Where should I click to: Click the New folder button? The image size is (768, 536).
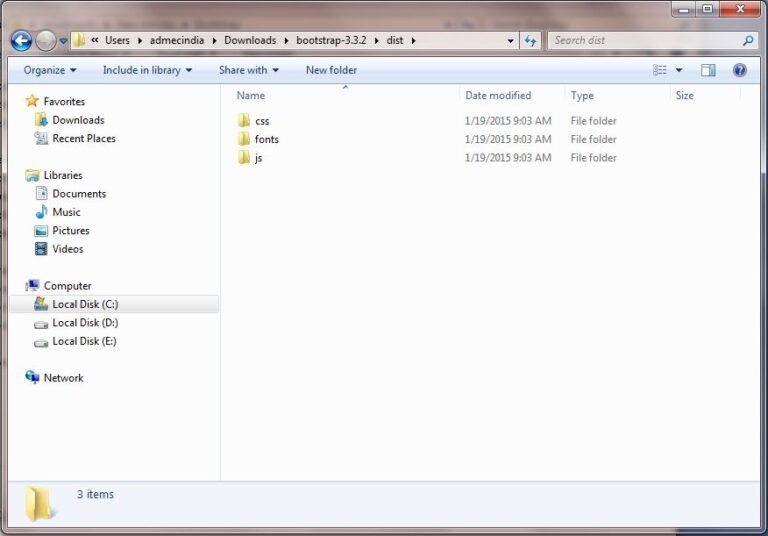coord(331,70)
